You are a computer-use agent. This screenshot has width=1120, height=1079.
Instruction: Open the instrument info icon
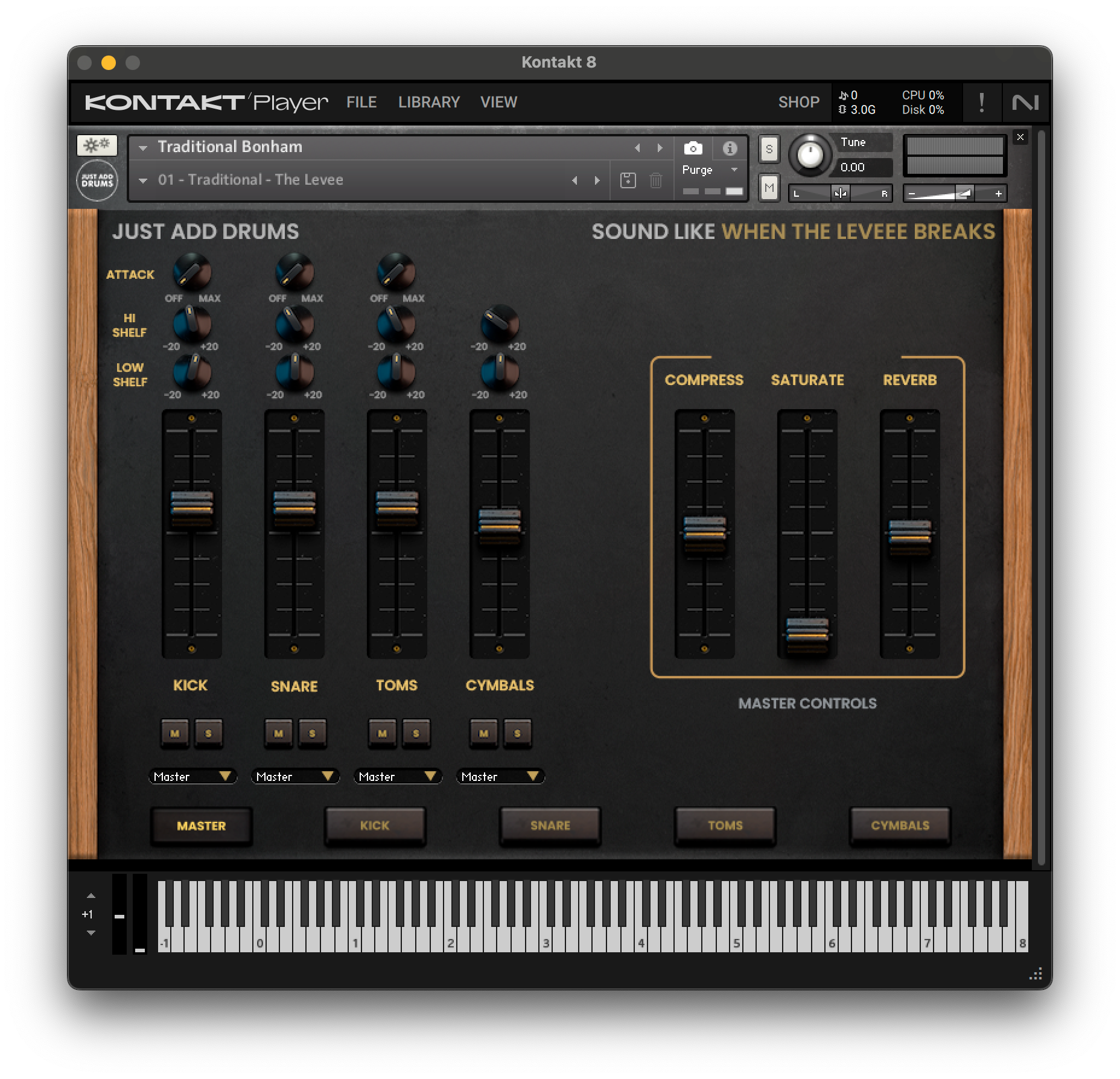coord(730,148)
